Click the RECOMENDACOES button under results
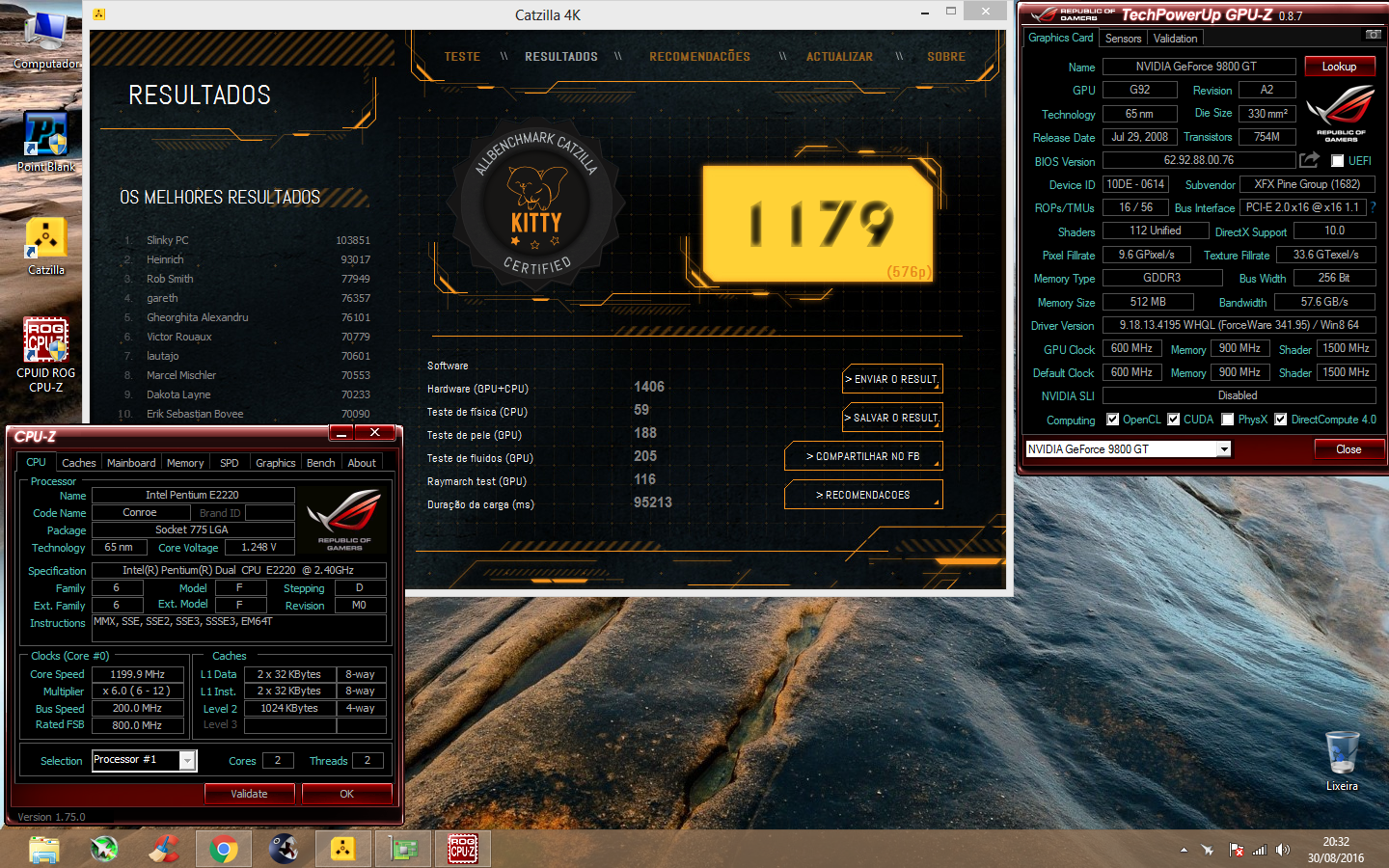 coord(863,495)
